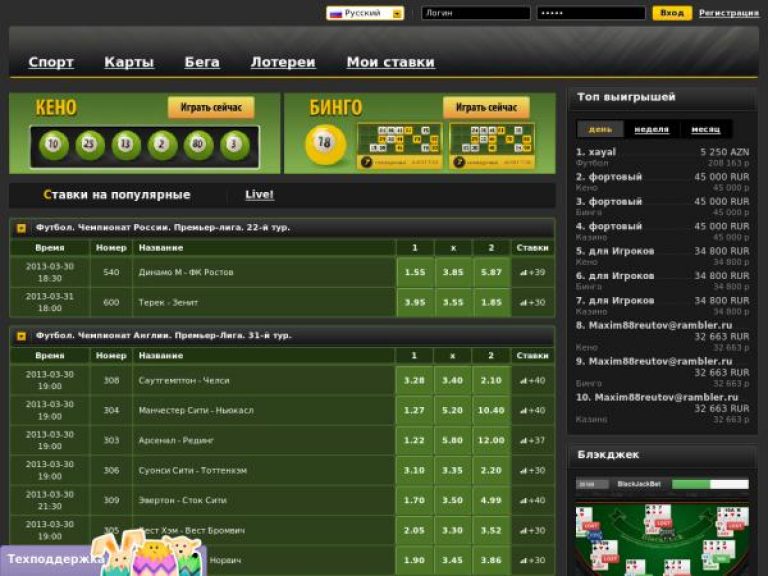Click the Логин input field

475,13
